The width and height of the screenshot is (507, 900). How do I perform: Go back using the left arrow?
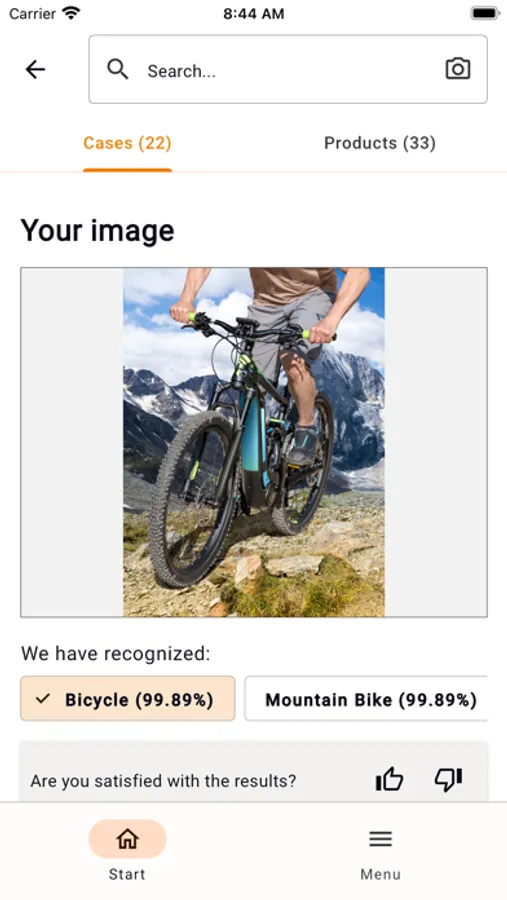pyautogui.click(x=35, y=69)
